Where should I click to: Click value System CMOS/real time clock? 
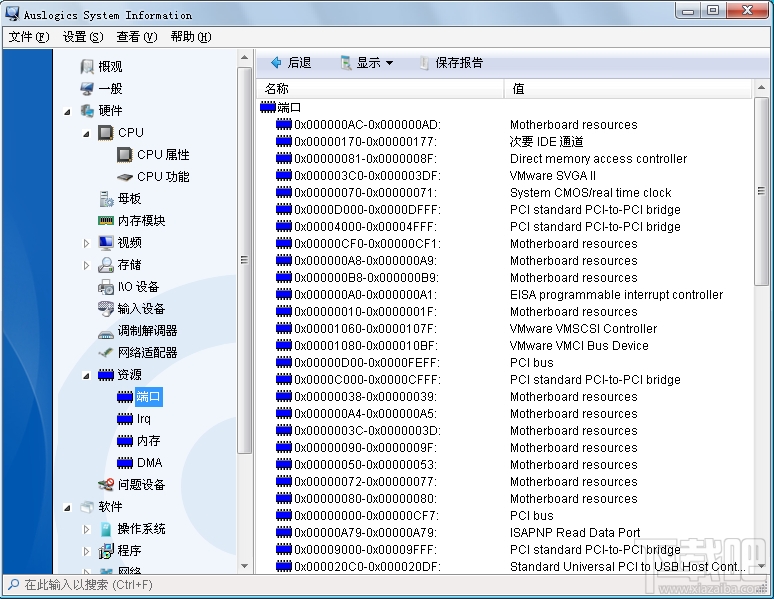[590, 193]
